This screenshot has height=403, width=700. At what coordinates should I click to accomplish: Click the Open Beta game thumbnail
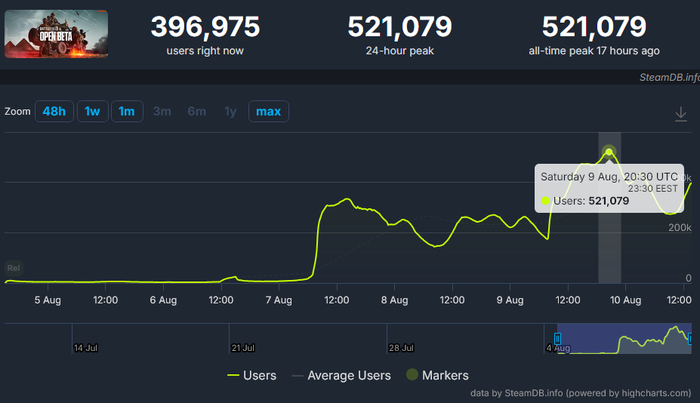coord(56,35)
